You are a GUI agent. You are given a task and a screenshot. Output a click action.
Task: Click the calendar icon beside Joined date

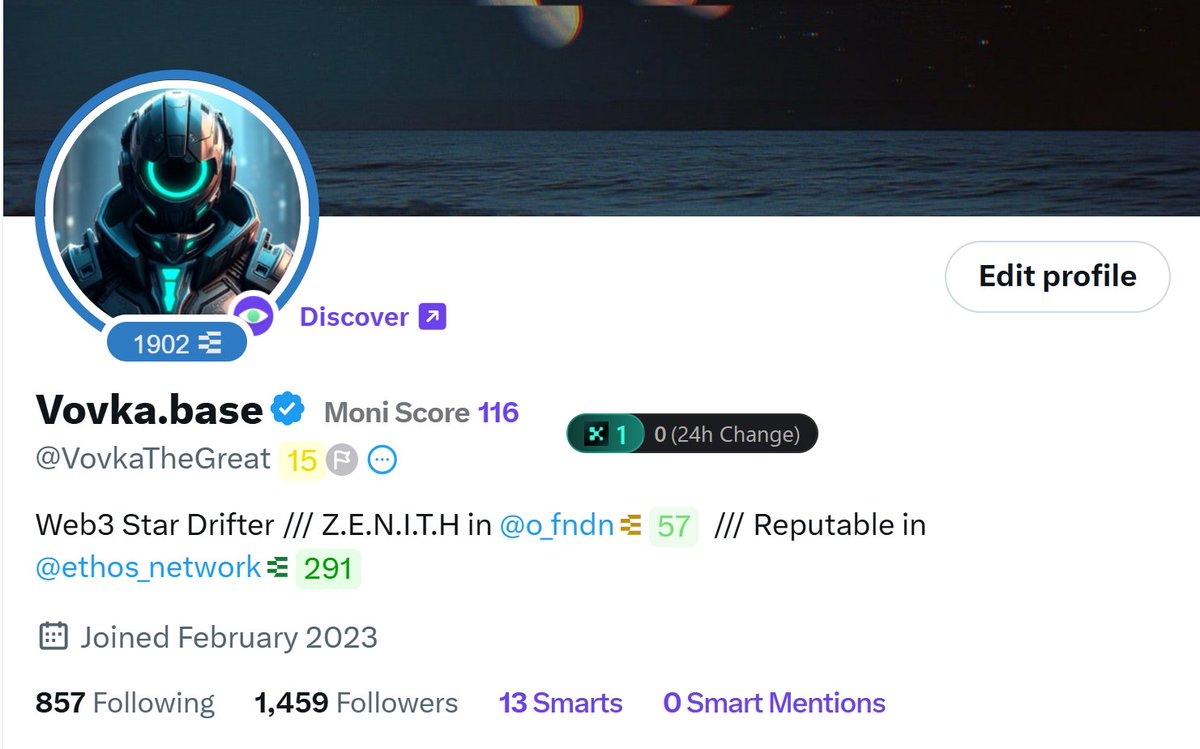point(53,636)
